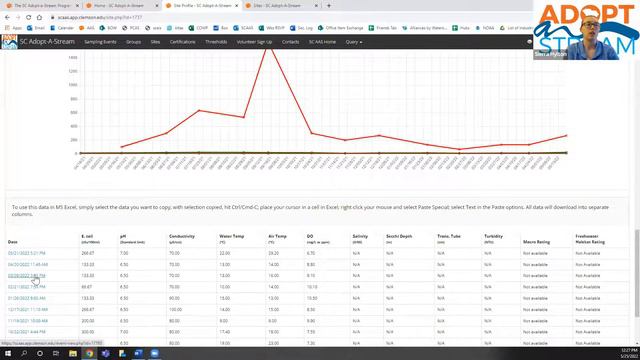Click the browser home icon

39,18
